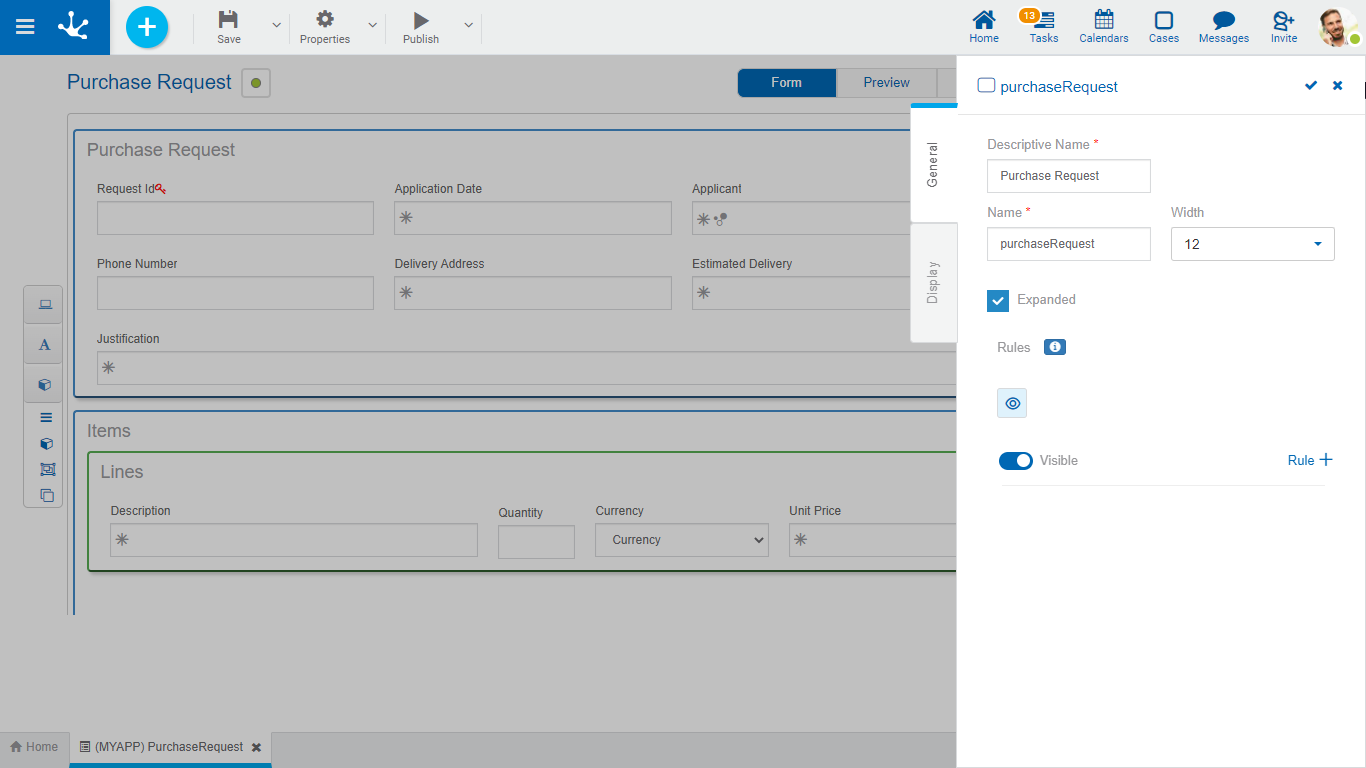Click the Descriptive Name input field

(1068, 176)
